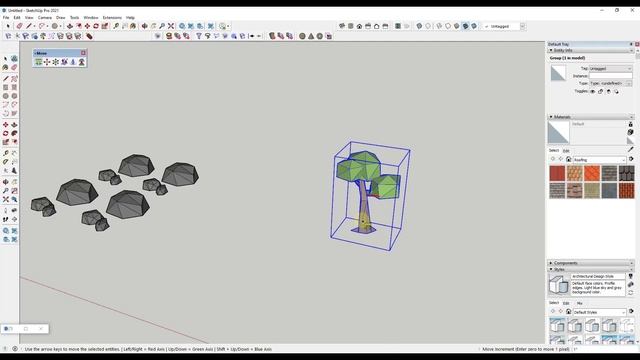
Task: Click Zoom Extents in top toolbar
Action: (171, 26)
